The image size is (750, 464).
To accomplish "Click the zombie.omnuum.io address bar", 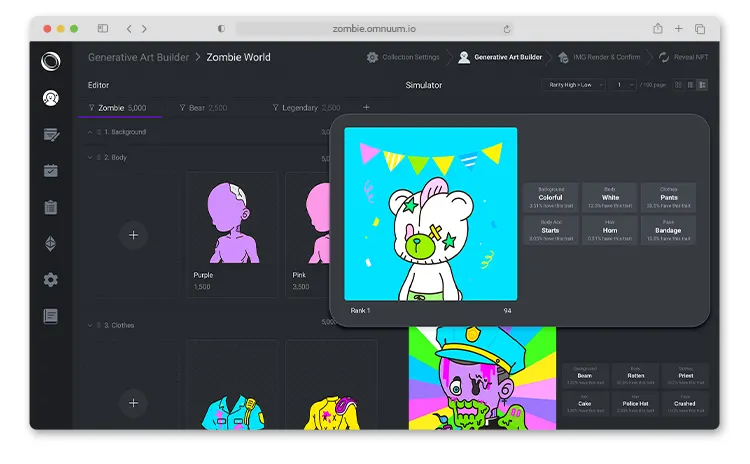I will pos(374,29).
